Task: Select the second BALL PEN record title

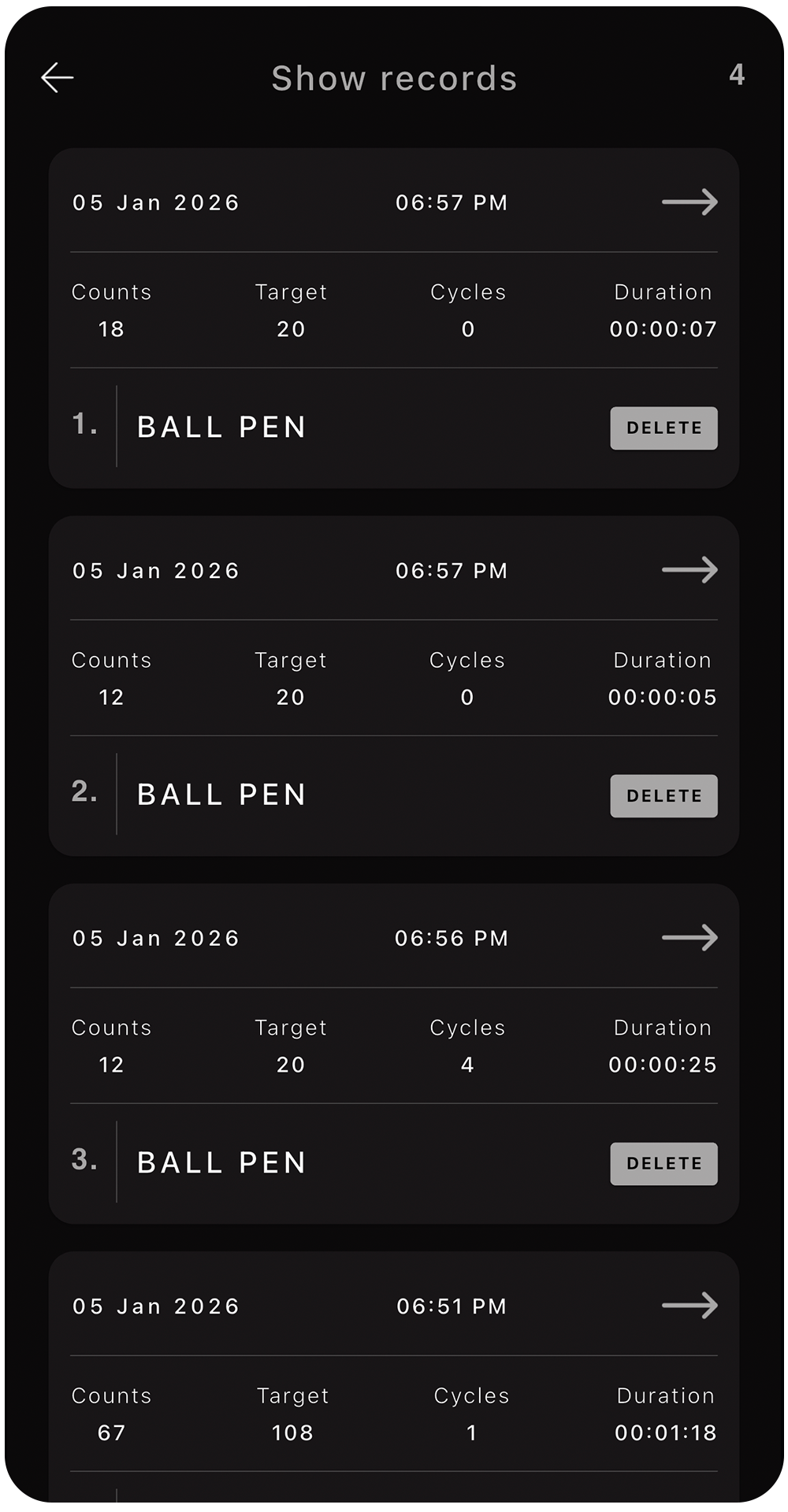Action: [x=221, y=795]
